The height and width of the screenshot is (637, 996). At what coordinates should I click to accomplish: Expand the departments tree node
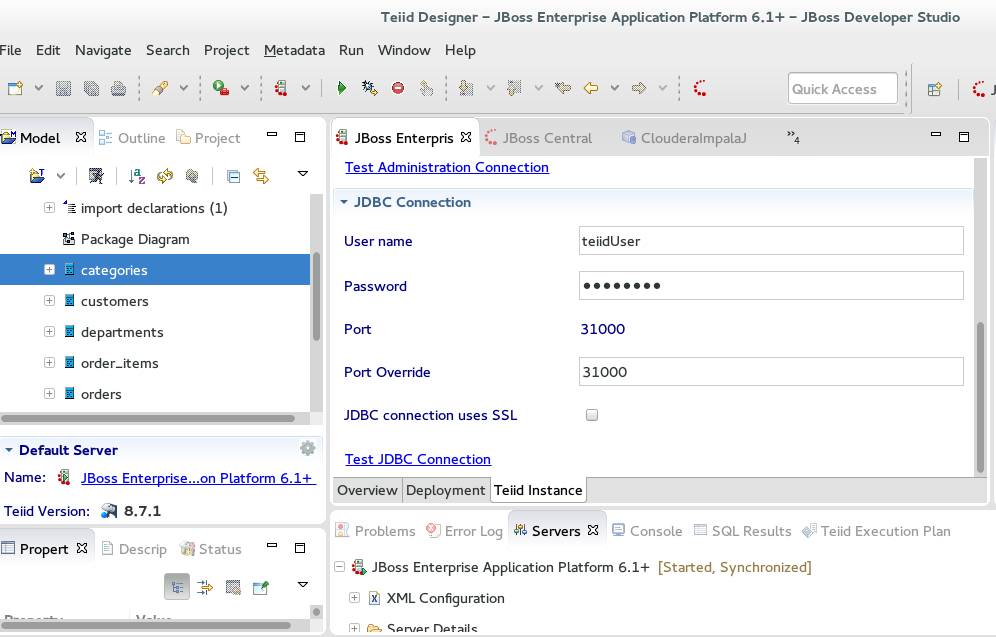click(x=49, y=332)
